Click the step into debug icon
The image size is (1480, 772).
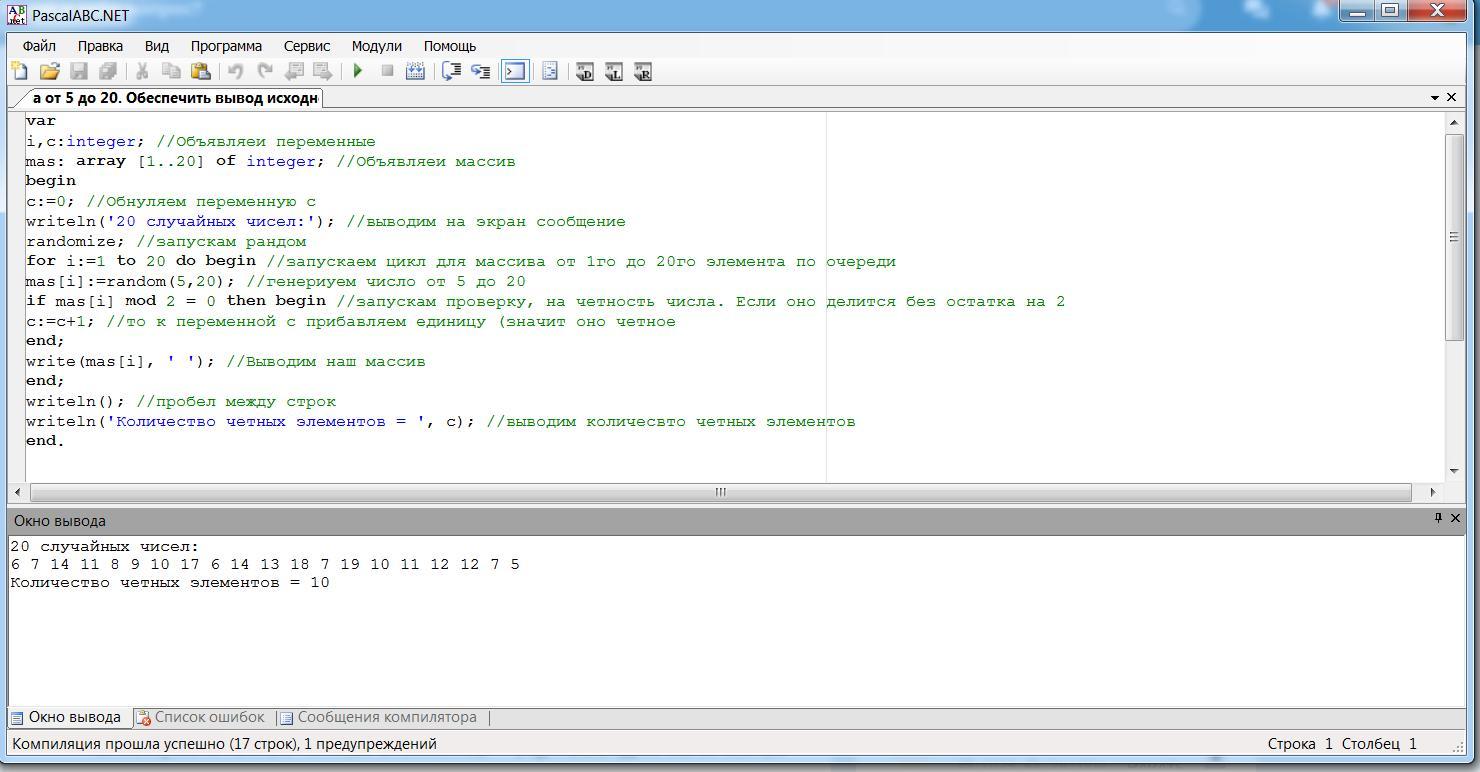tap(480, 71)
